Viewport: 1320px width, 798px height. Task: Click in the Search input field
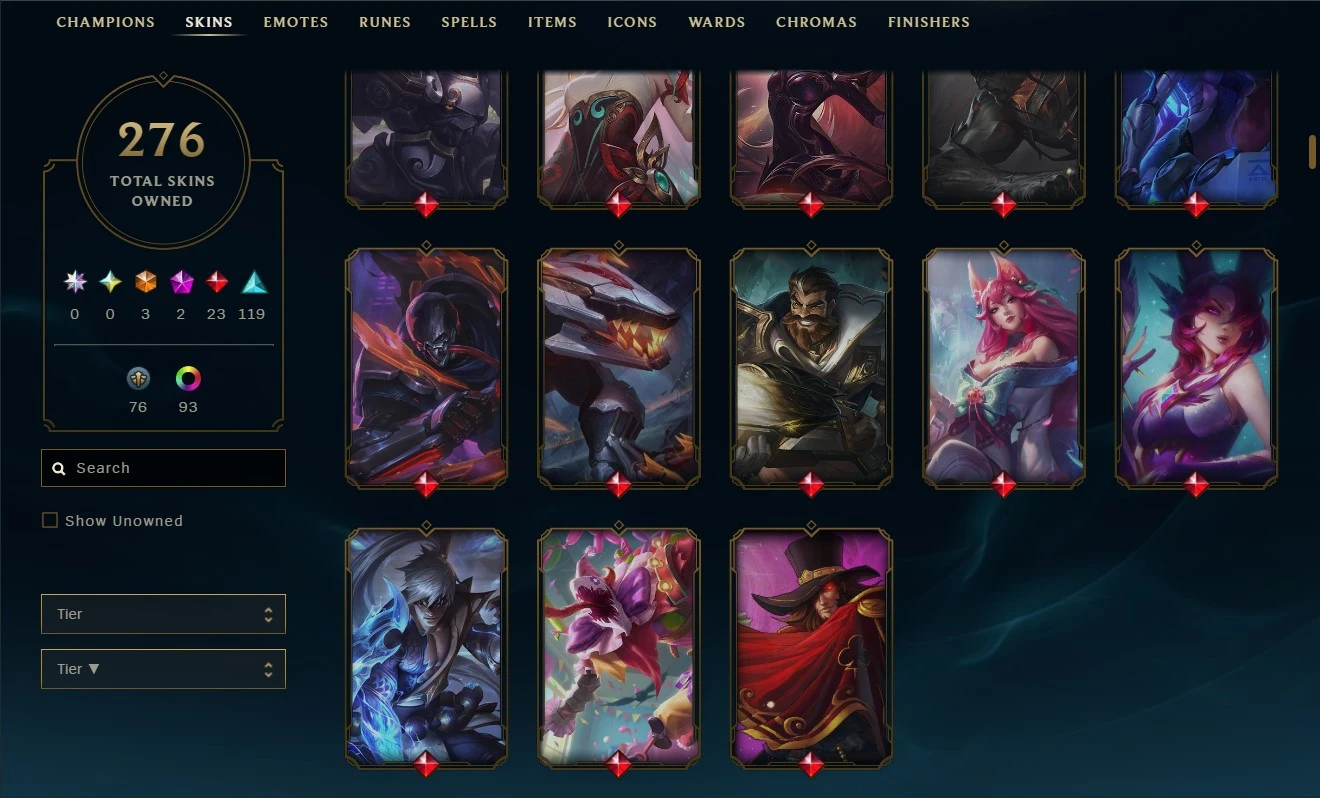(163, 468)
